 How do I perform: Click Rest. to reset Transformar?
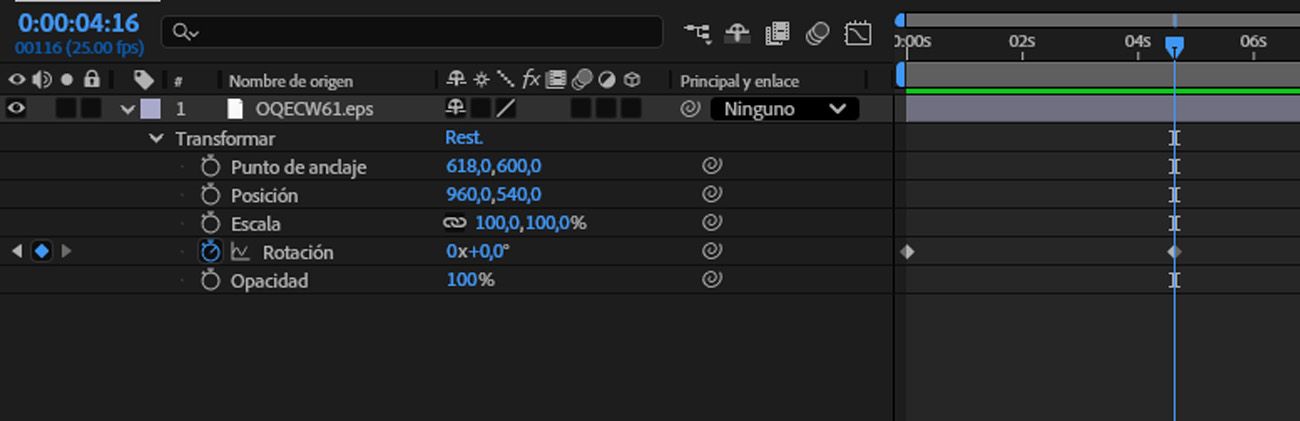tap(463, 139)
